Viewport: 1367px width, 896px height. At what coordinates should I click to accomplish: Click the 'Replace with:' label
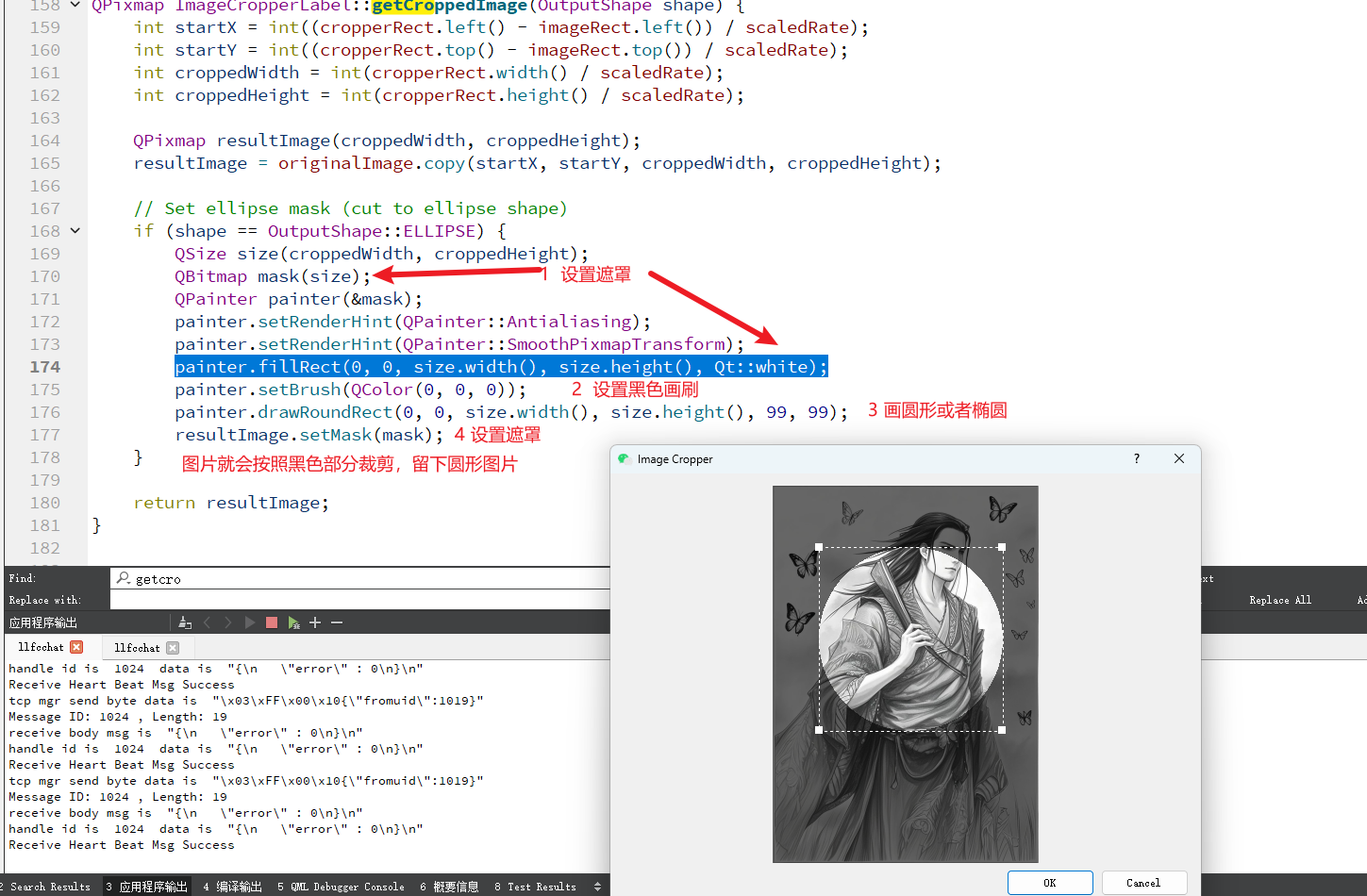pos(44,600)
